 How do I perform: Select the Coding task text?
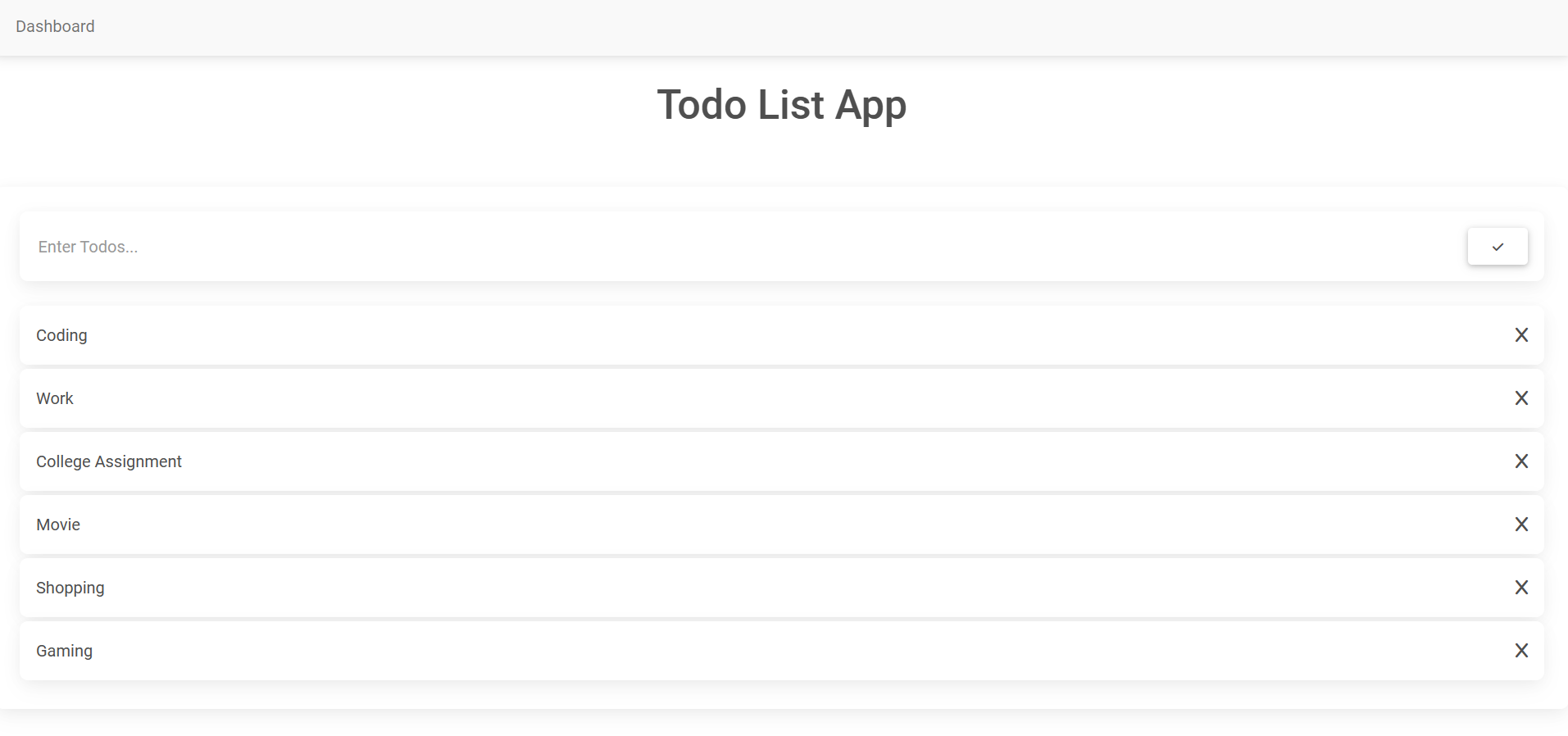(61, 335)
